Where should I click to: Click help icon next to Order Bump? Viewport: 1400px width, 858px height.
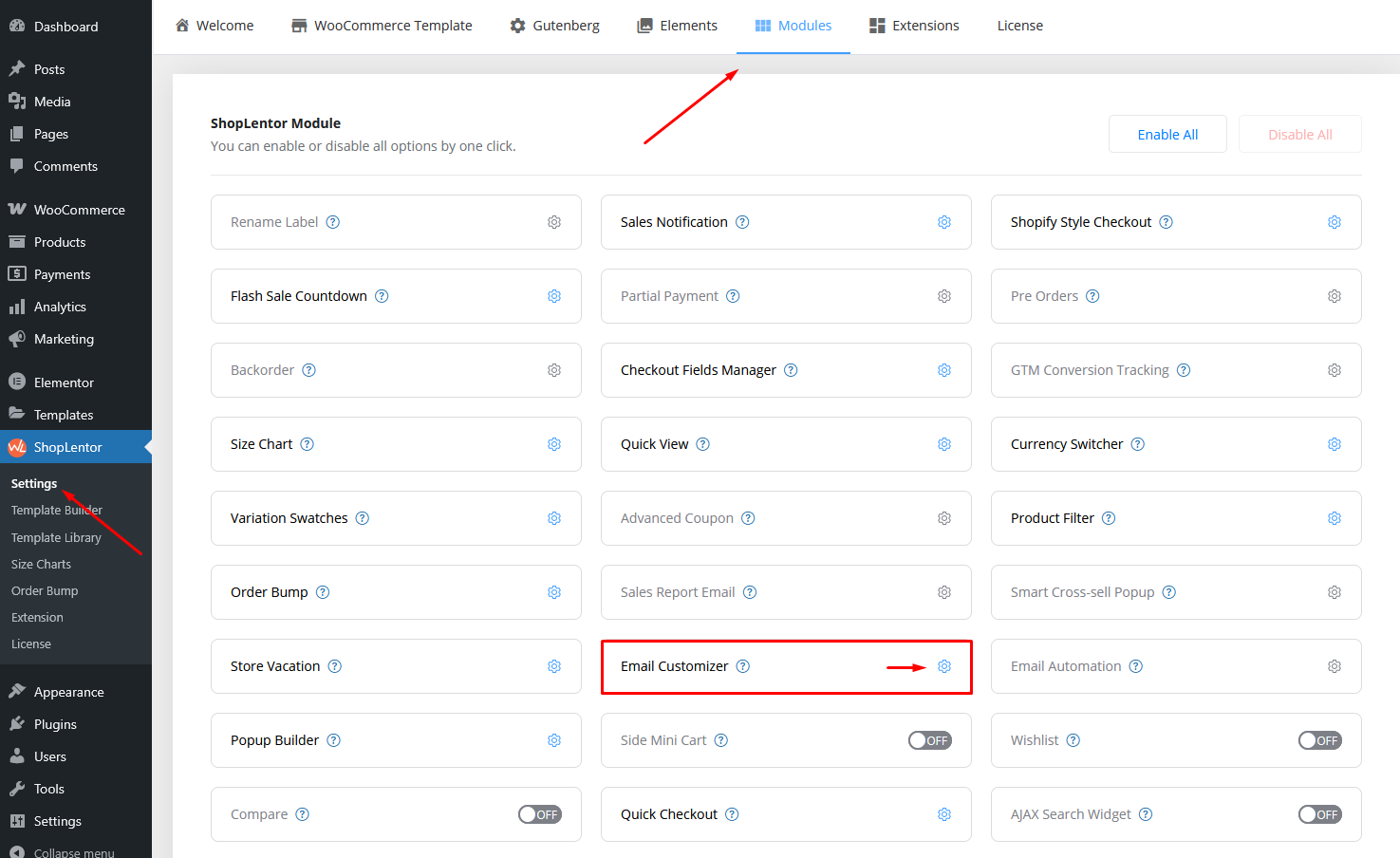click(323, 592)
